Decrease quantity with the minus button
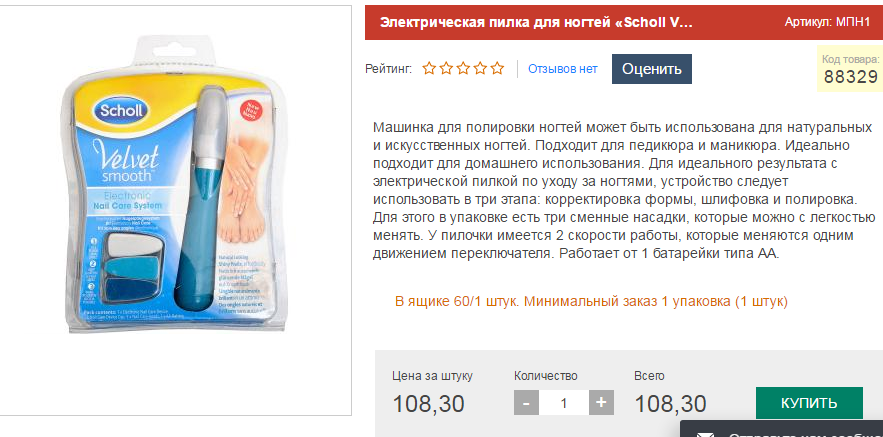Screen dimensions: 883x437 pyautogui.click(x=527, y=403)
